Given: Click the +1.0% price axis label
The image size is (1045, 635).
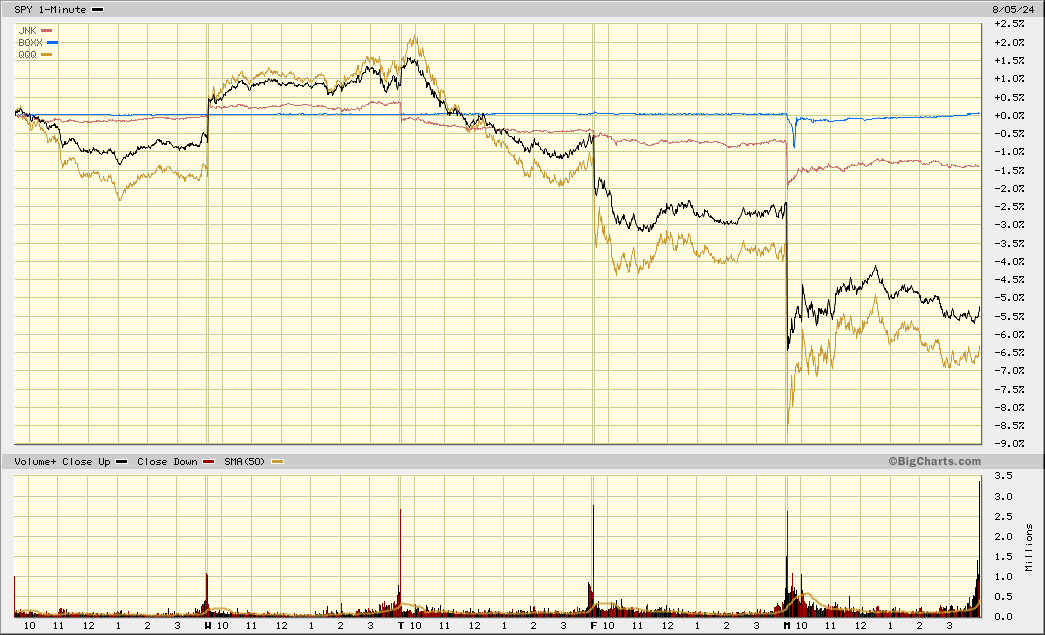Looking at the screenshot, I should 1009,79.
